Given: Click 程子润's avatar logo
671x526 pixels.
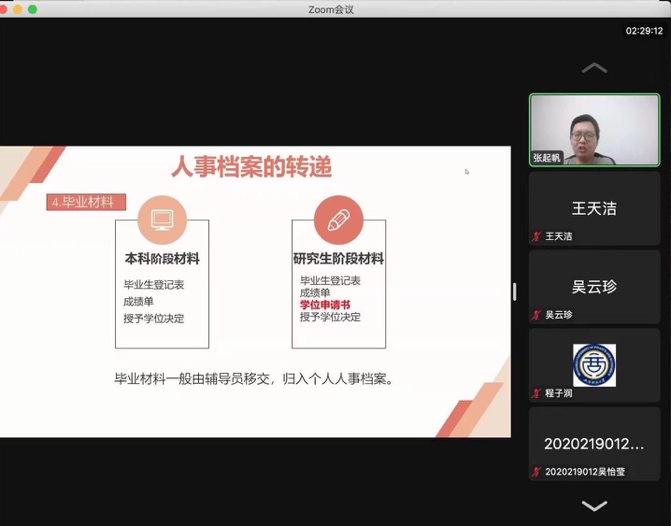Looking at the screenshot, I should 594,363.
